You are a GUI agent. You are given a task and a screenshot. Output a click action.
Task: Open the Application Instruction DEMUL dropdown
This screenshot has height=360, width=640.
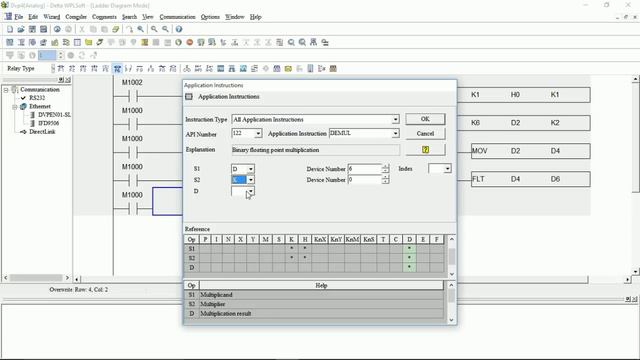click(x=395, y=133)
